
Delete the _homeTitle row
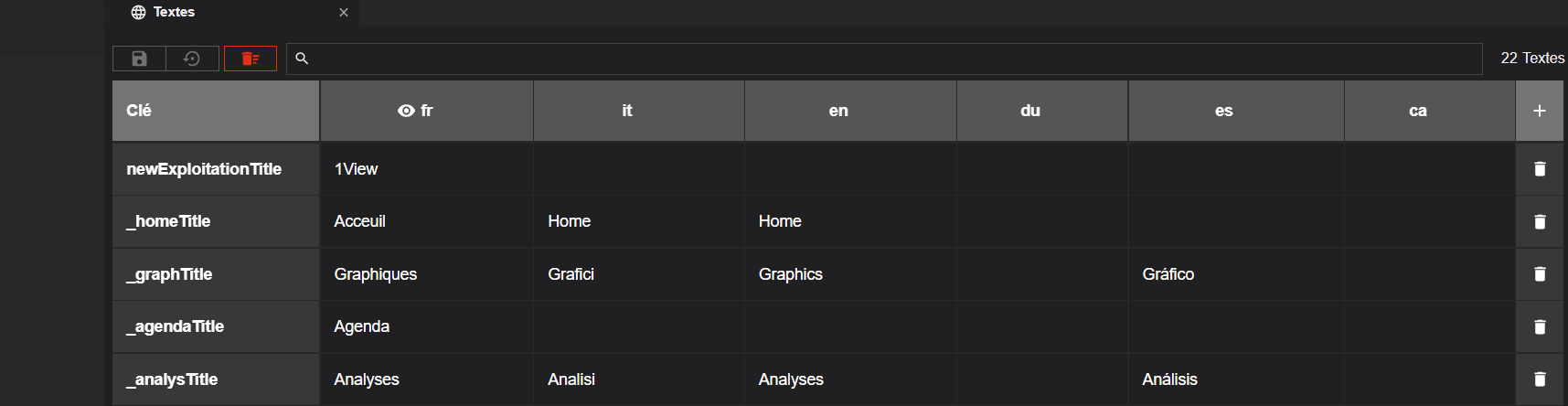[1540, 222]
